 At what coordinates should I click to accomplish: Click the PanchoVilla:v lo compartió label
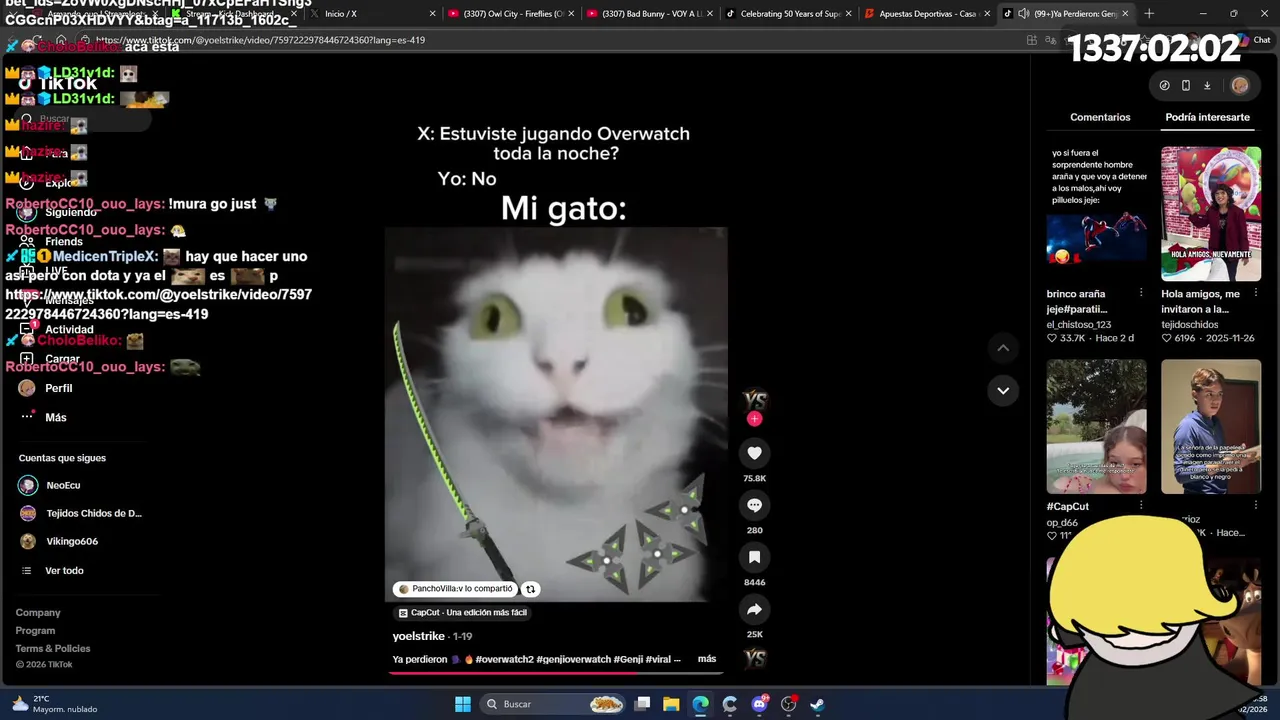click(455, 589)
